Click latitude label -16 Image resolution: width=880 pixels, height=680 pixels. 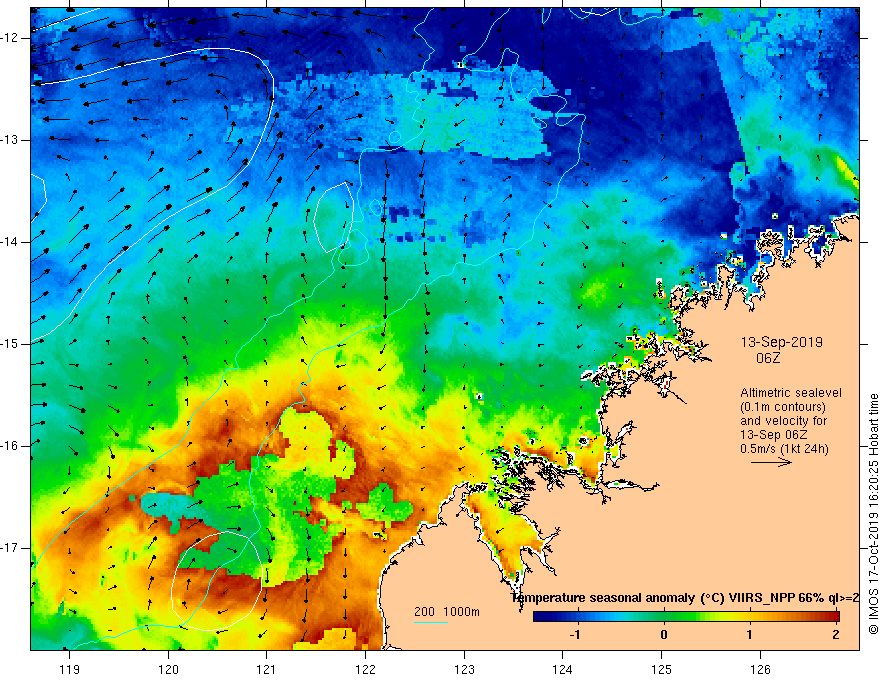click(x=10, y=445)
